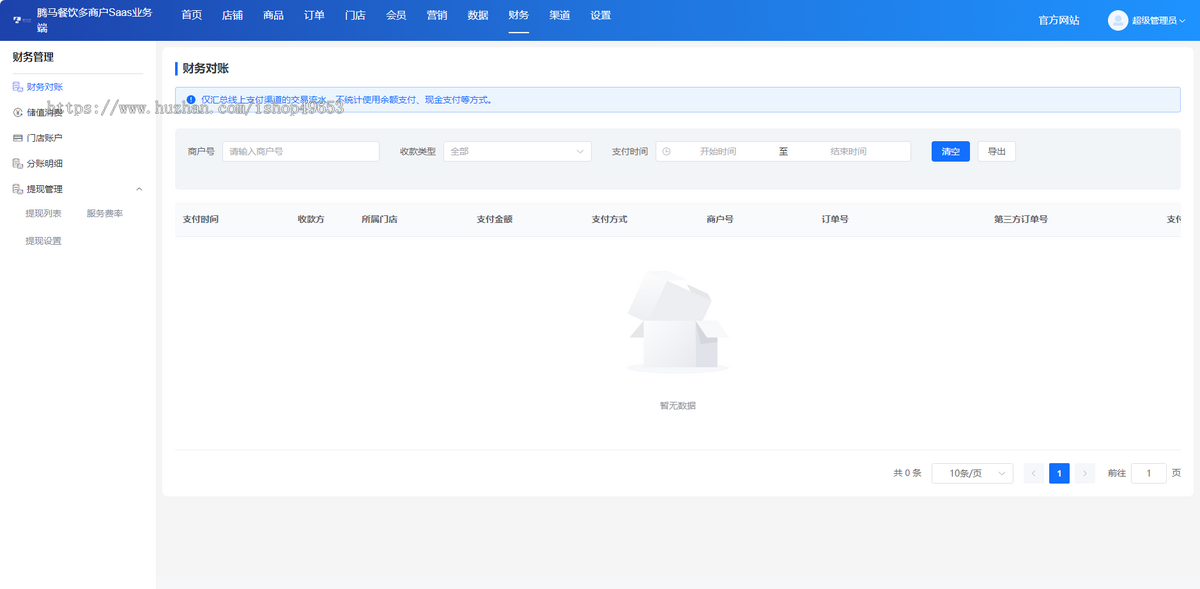Click the 收款方 column header
The image size is (1200, 589).
click(311, 219)
